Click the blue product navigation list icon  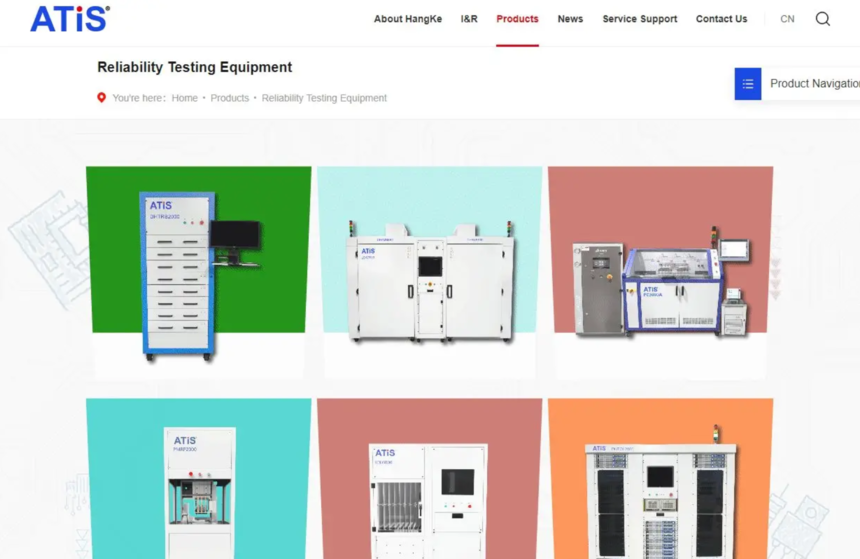tap(748, 84)
